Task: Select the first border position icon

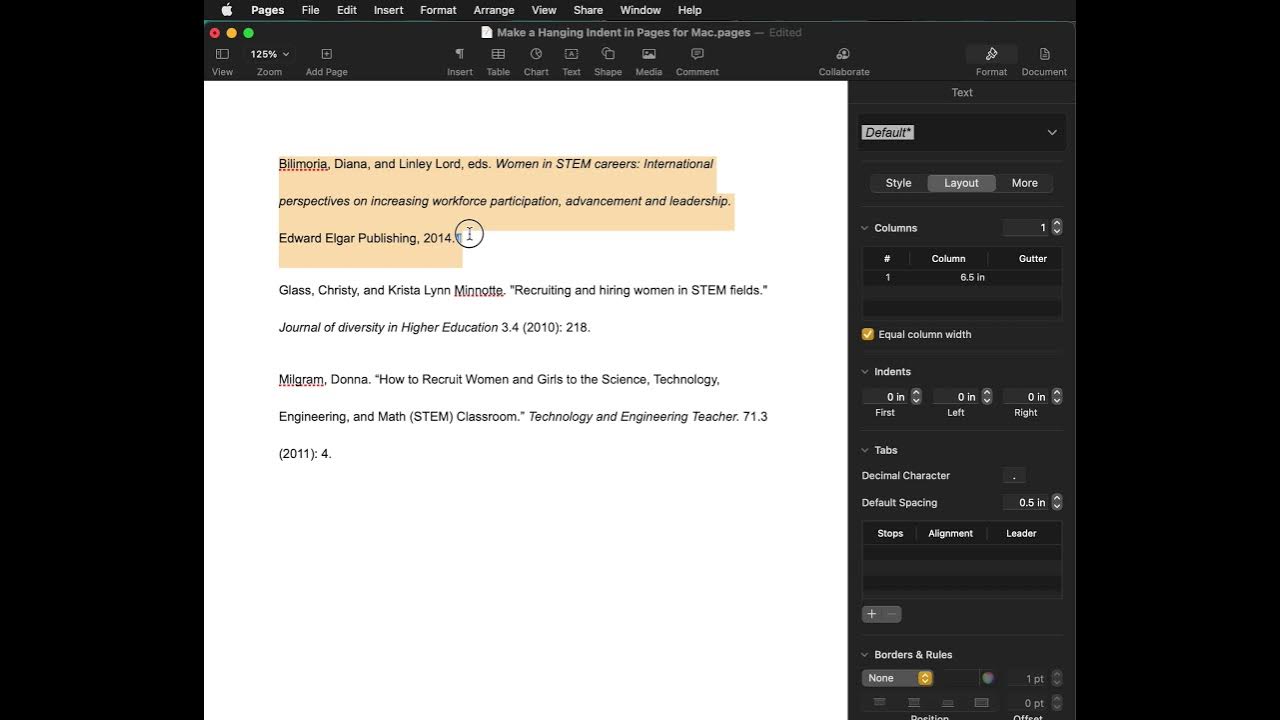Action: [880, 703]
